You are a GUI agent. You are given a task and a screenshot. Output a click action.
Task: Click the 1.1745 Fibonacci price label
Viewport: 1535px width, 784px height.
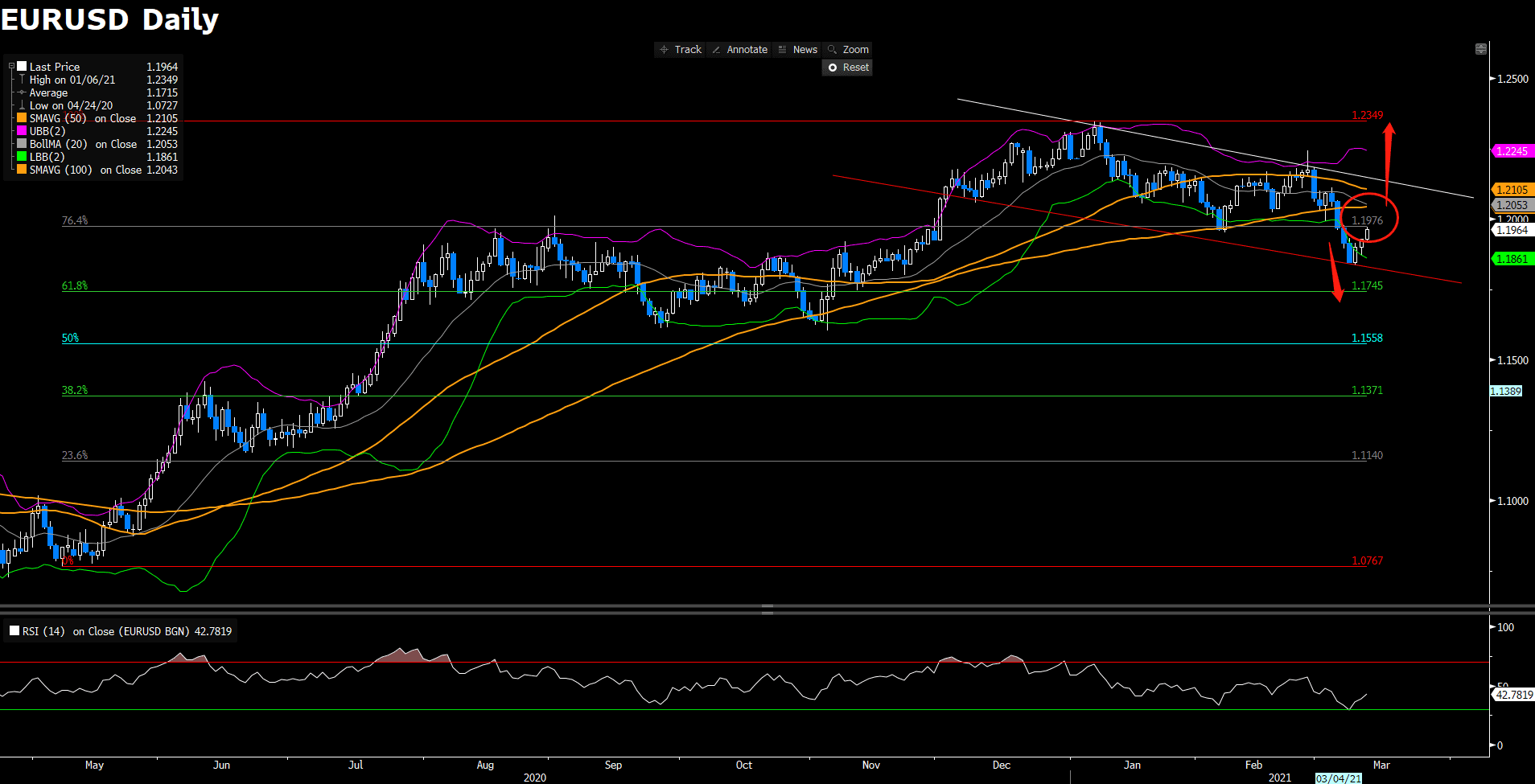[x=1367, y=285]
